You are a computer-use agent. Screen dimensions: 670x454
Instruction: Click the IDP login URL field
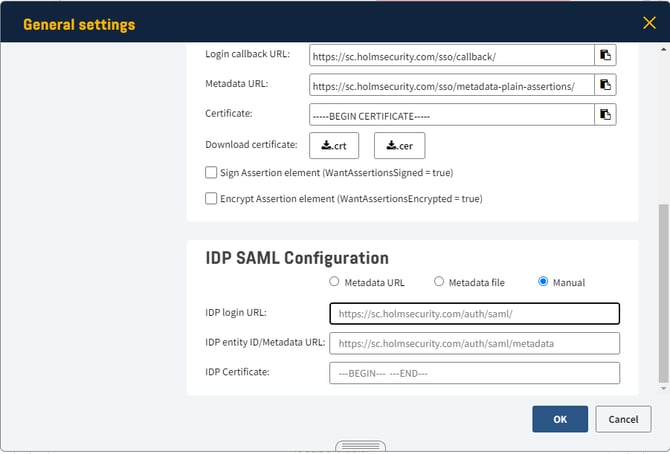(474, 314)
